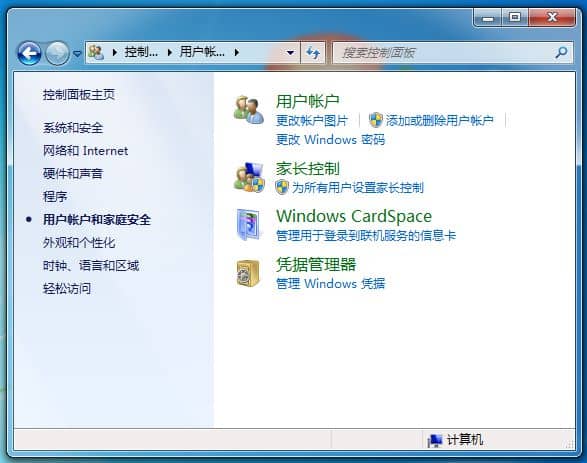Click 管理用于登录到联机服务的信息卡 link
The height and width of the screenshot is (463, 587).
tap(366, 235)
